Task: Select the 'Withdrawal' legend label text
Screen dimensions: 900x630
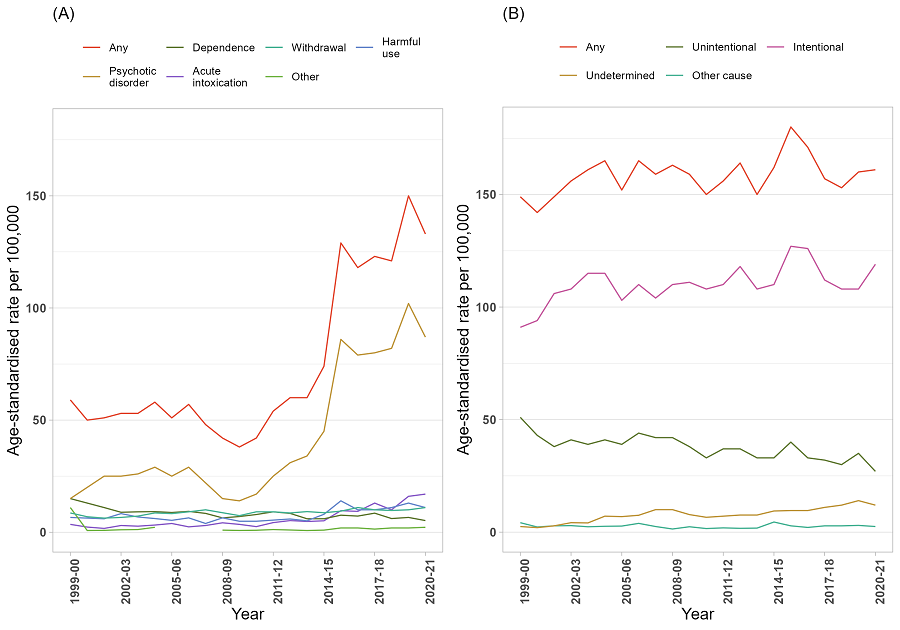Action: (x=319, y=48)
